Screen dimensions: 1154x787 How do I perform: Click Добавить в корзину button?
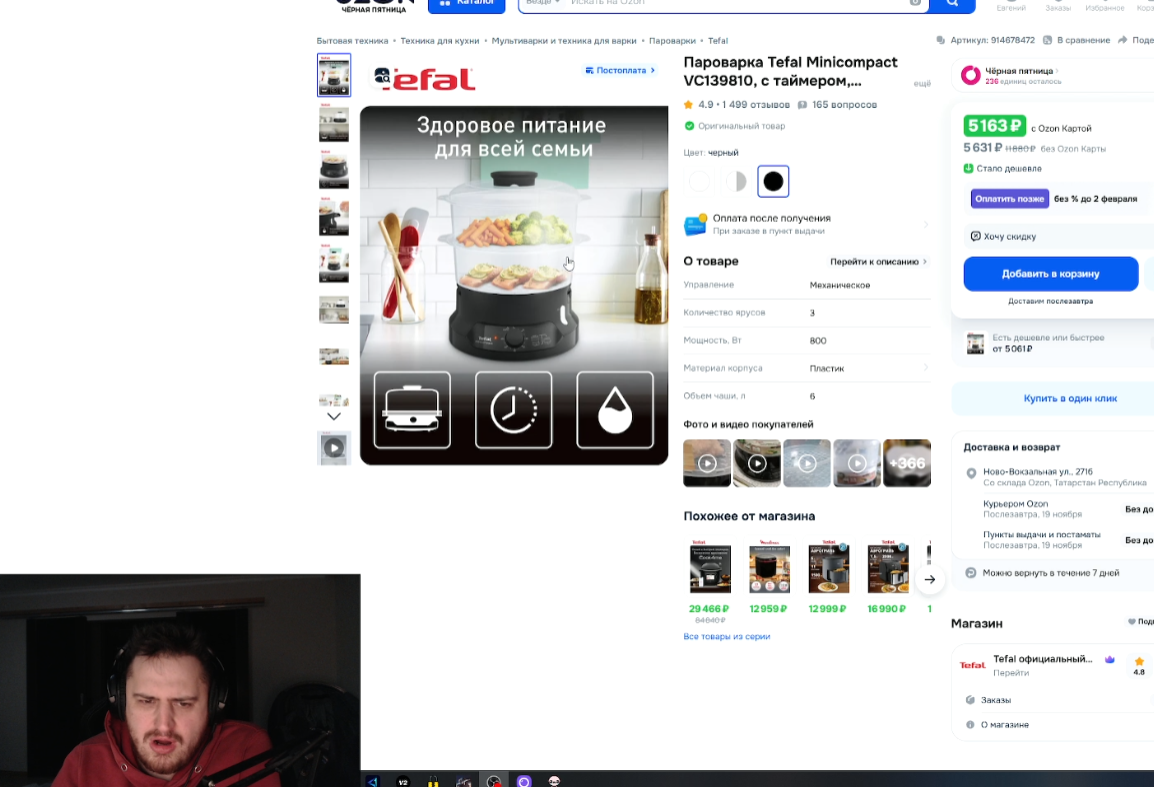coord(1050,274)
